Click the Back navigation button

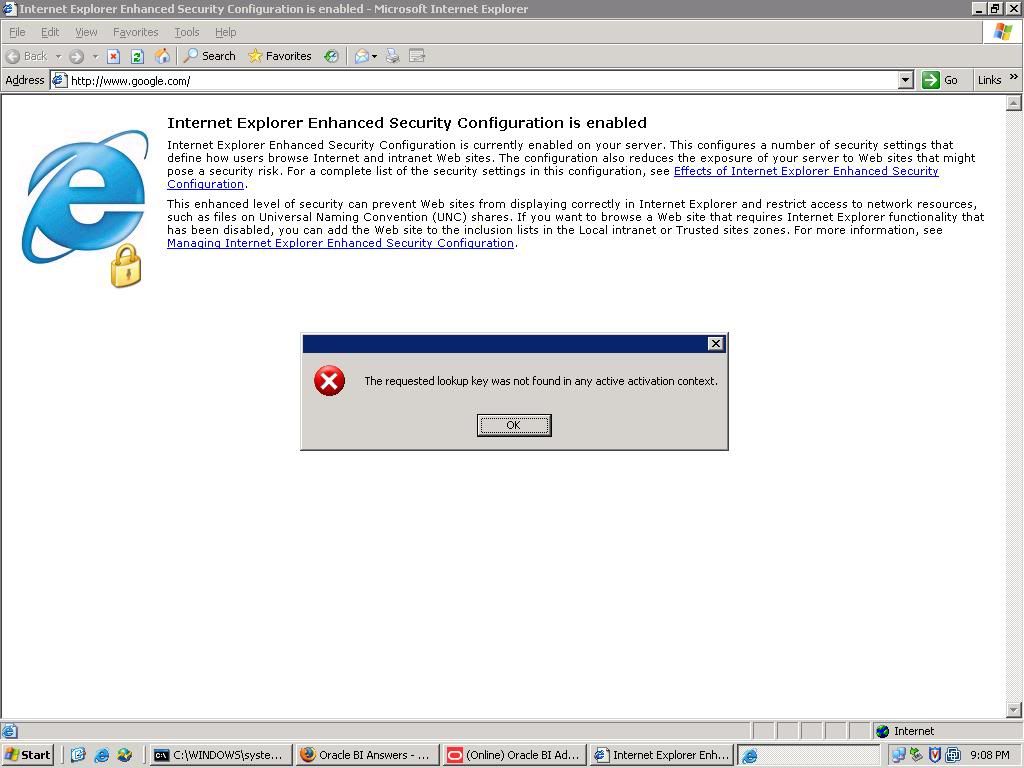[x=26, y=56]
